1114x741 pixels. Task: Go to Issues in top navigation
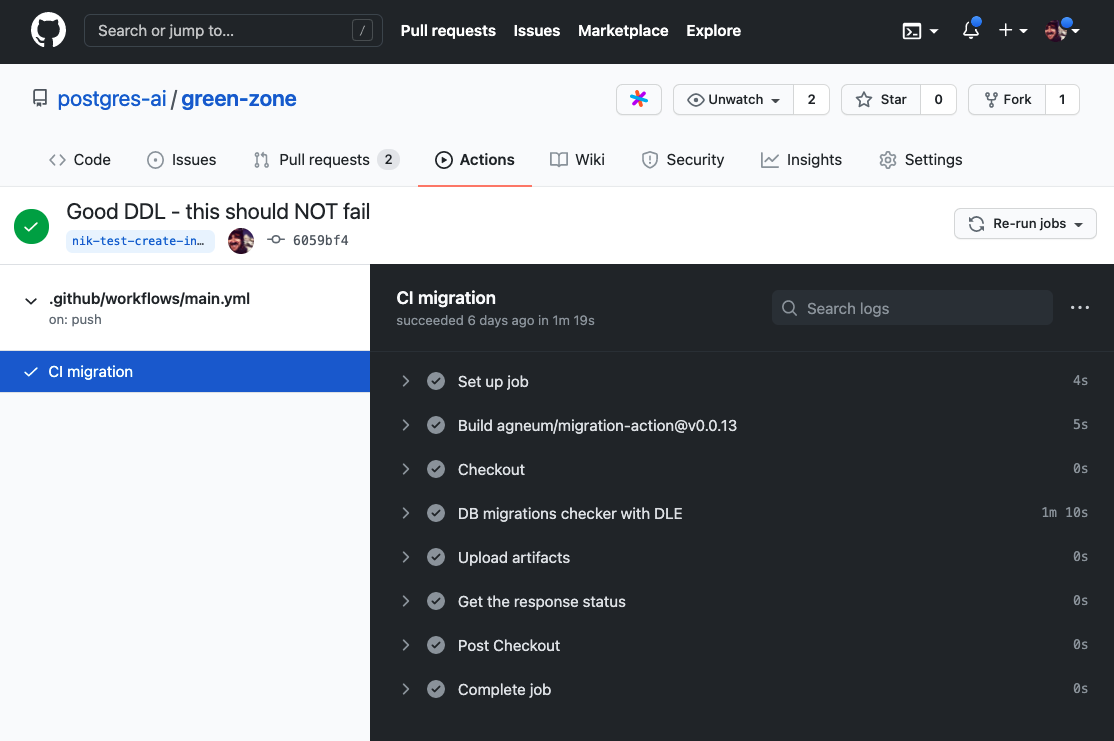(536, 31)
